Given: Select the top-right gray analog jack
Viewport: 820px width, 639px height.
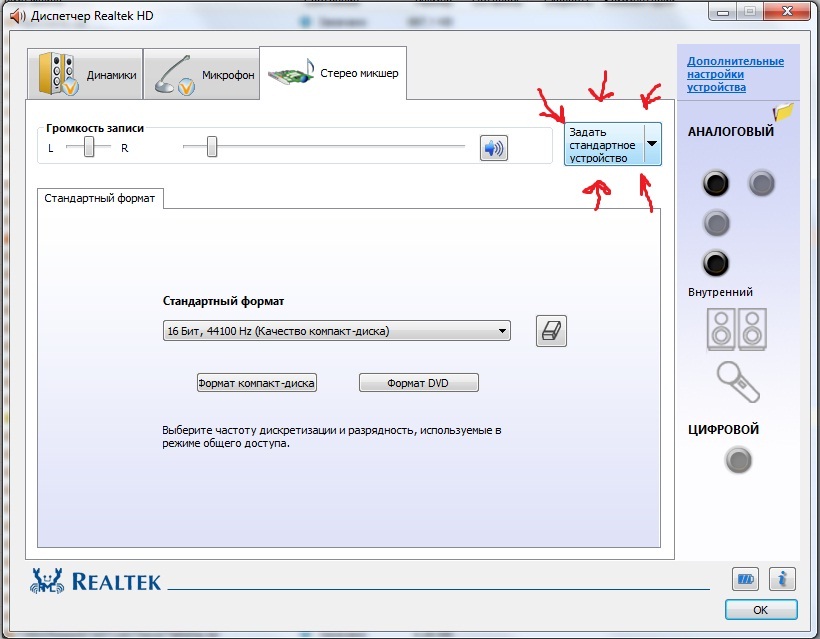Looking at the screenshot, I should click(x=761, y=183).
